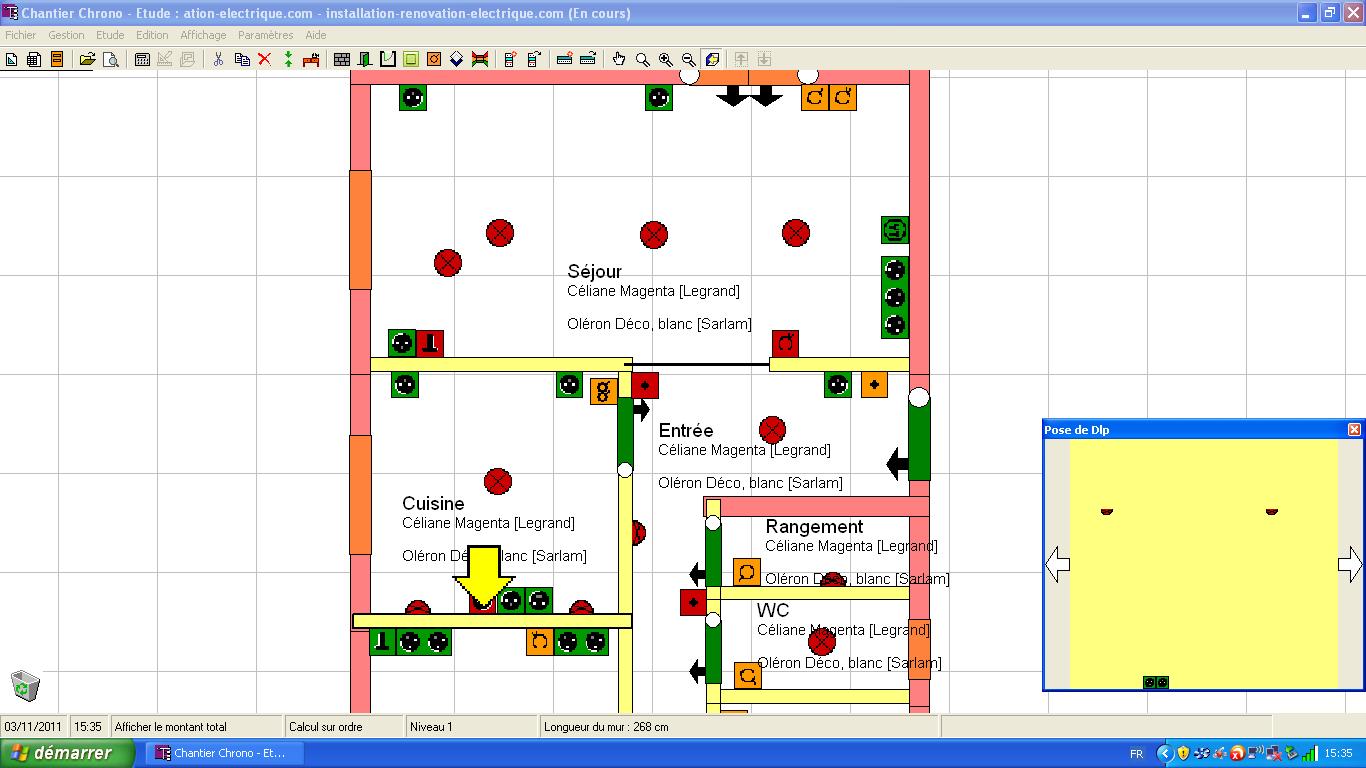
Task: Select the WC room label
Action: click(x=773, y=610)
